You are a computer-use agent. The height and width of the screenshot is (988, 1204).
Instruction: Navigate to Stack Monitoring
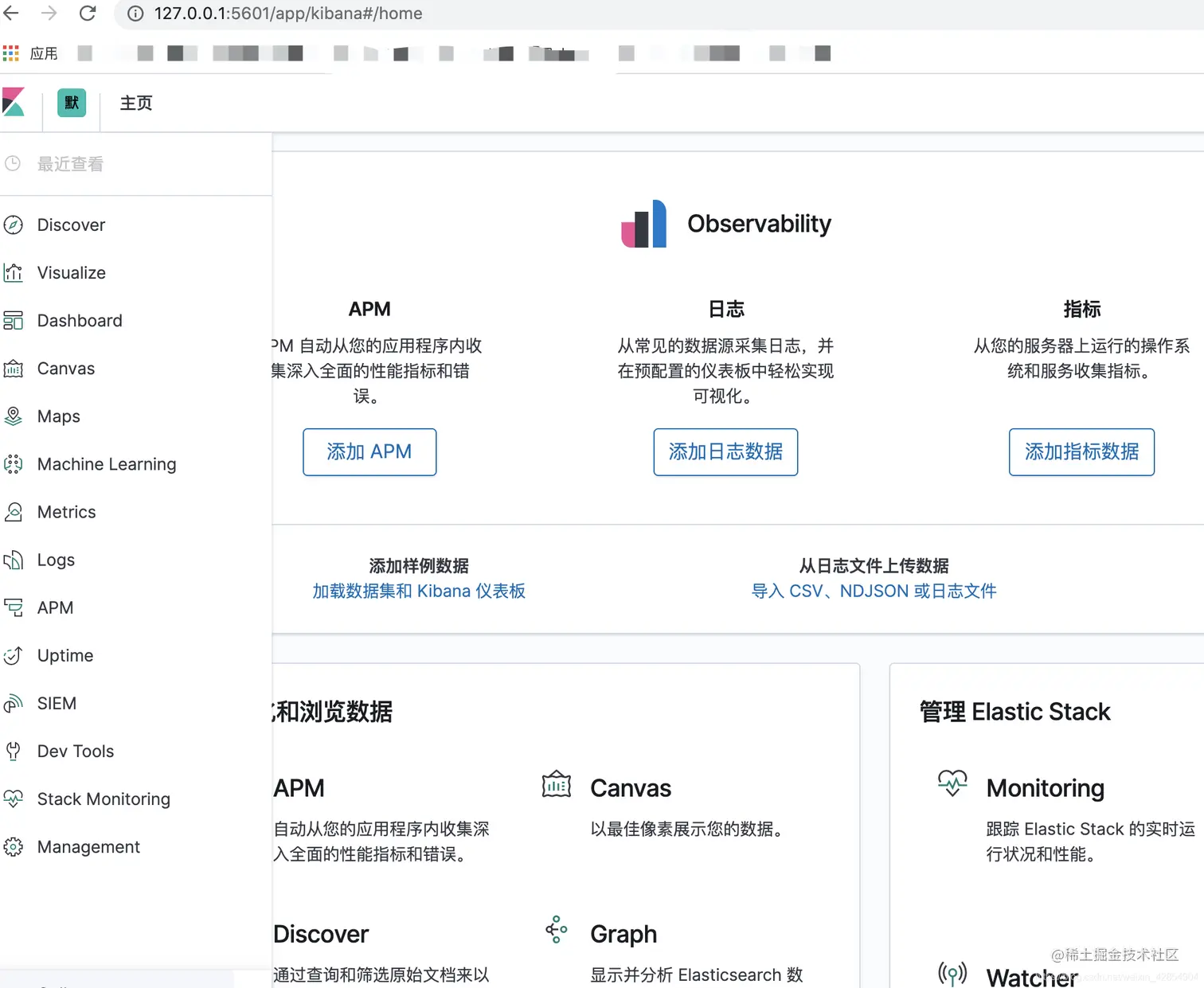[103, 799]
